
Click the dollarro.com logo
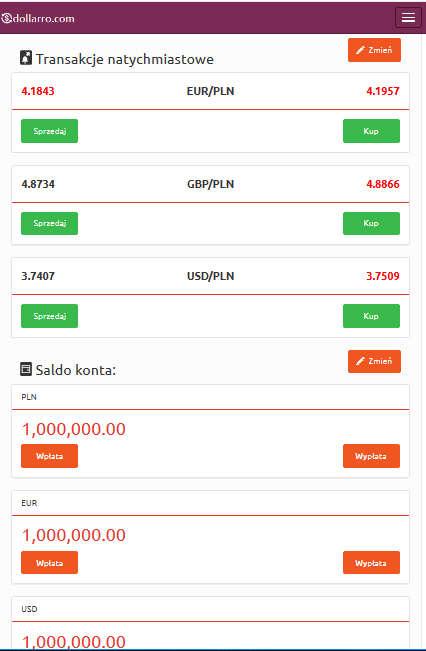[38, 18]
